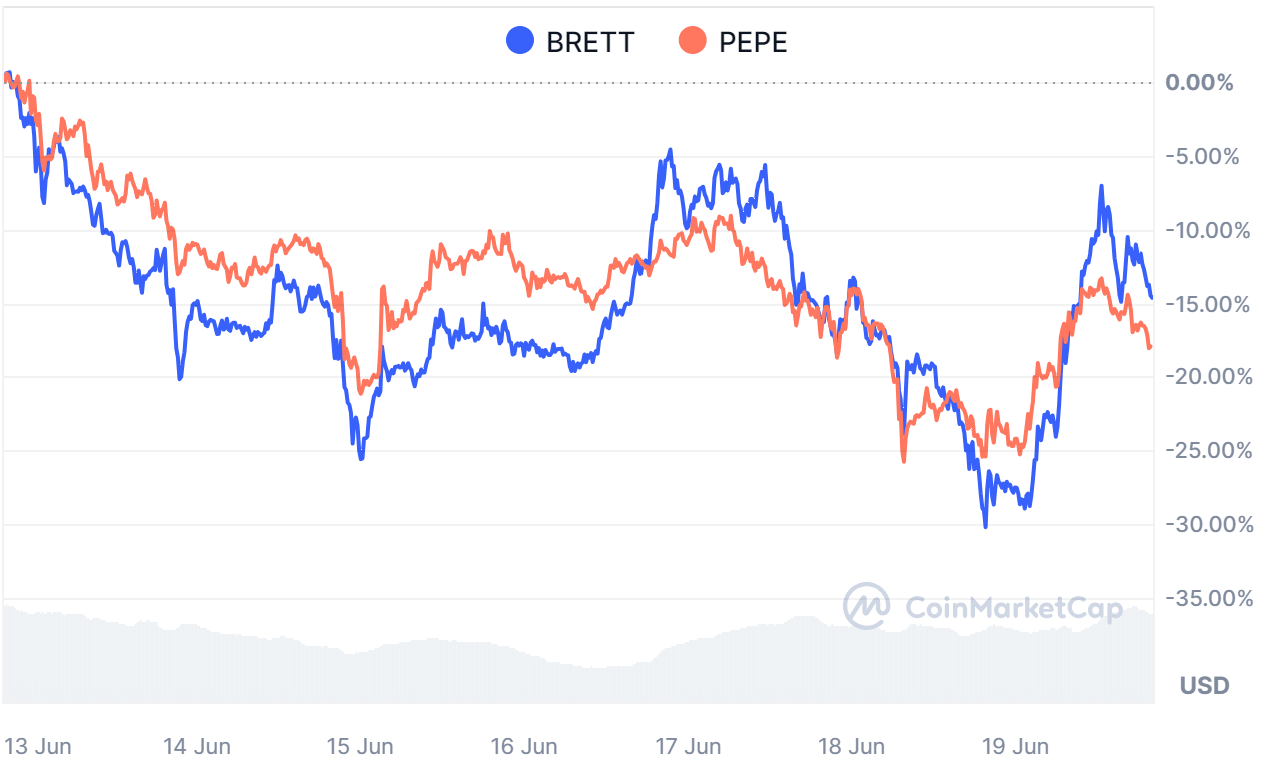The width and height of the screenshot is (1278, 774).
Task: Click the 16 Jun date label
Action: [524, 746]
